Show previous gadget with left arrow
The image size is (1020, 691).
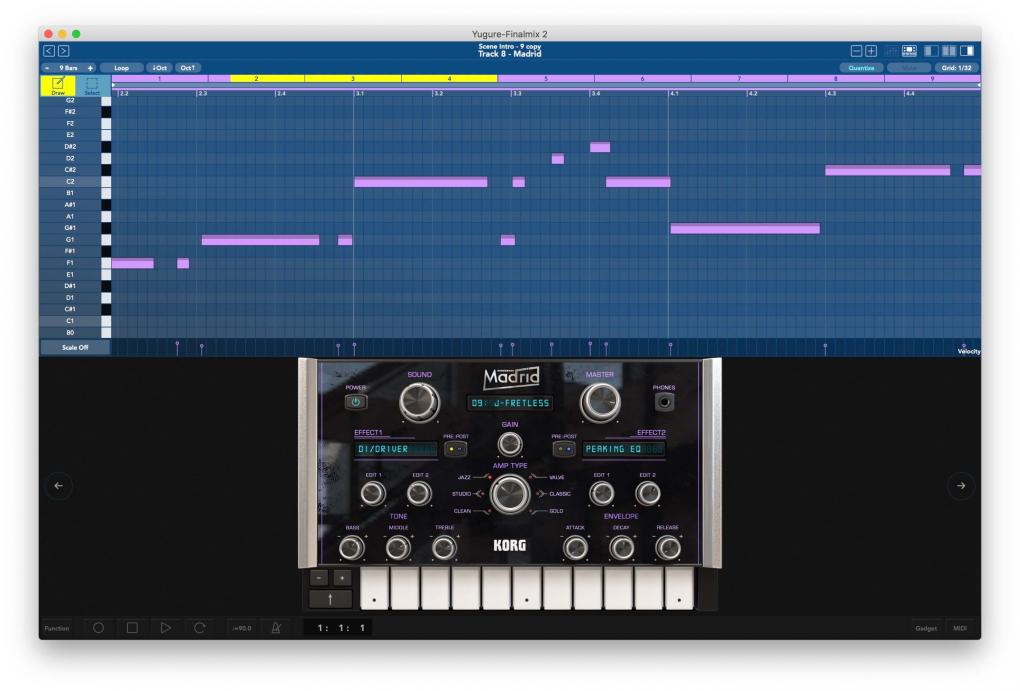tap(59, 485)
